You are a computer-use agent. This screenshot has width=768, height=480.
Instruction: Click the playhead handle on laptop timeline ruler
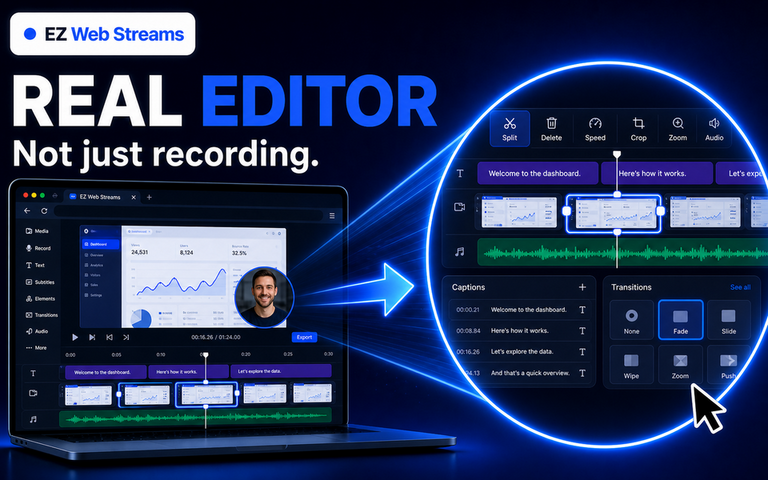pos(206,355)
